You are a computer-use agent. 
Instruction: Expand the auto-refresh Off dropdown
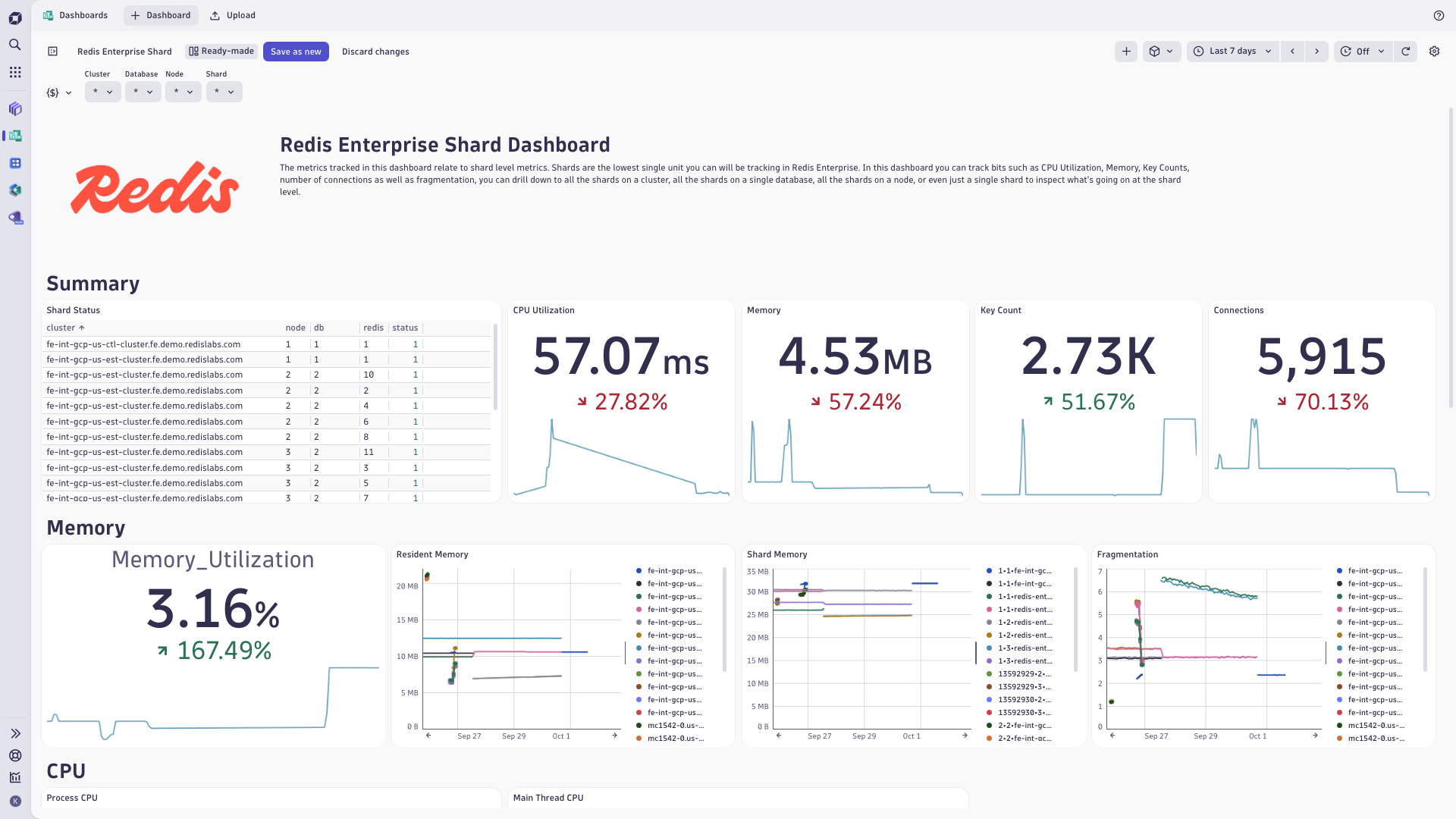pyautogui.click(x=1363, y=52)
